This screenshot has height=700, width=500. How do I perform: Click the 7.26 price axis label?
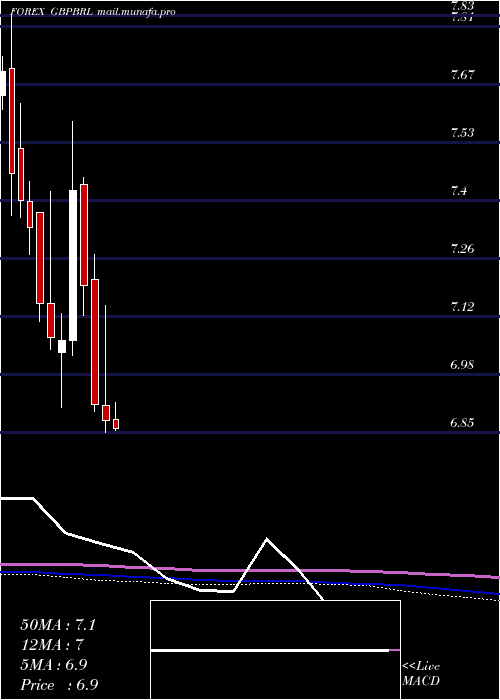(462, 249)
